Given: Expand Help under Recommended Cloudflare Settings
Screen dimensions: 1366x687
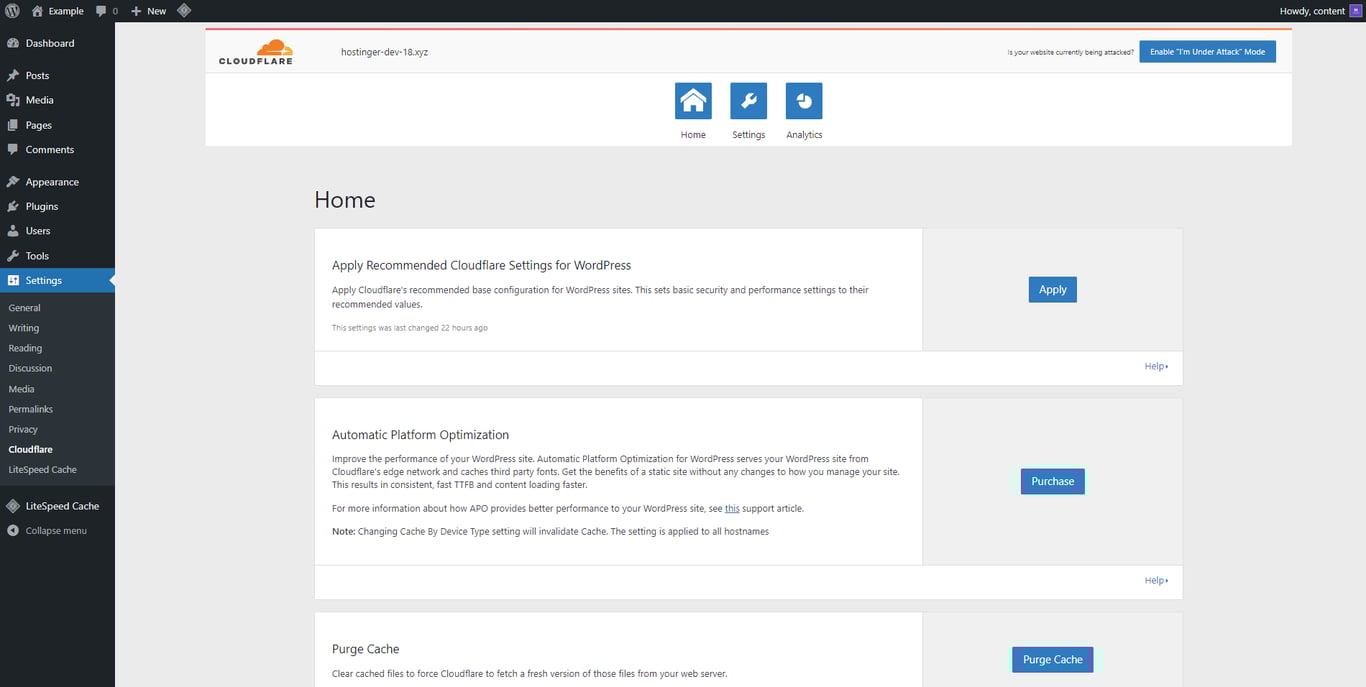Looking at the screenshot, I should coord(1155,366).
